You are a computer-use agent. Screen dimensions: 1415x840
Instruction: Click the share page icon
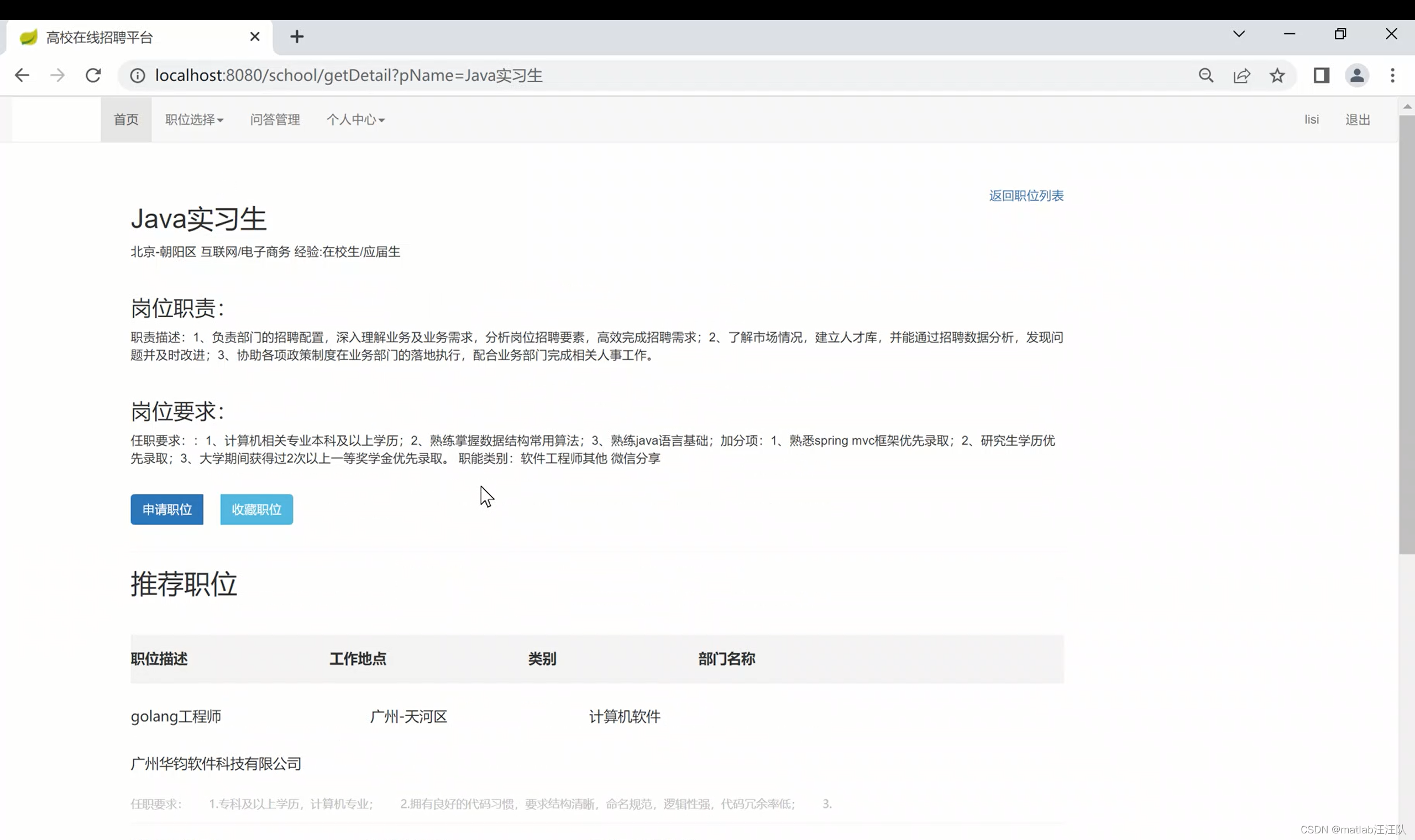(x=1241, y=75)
